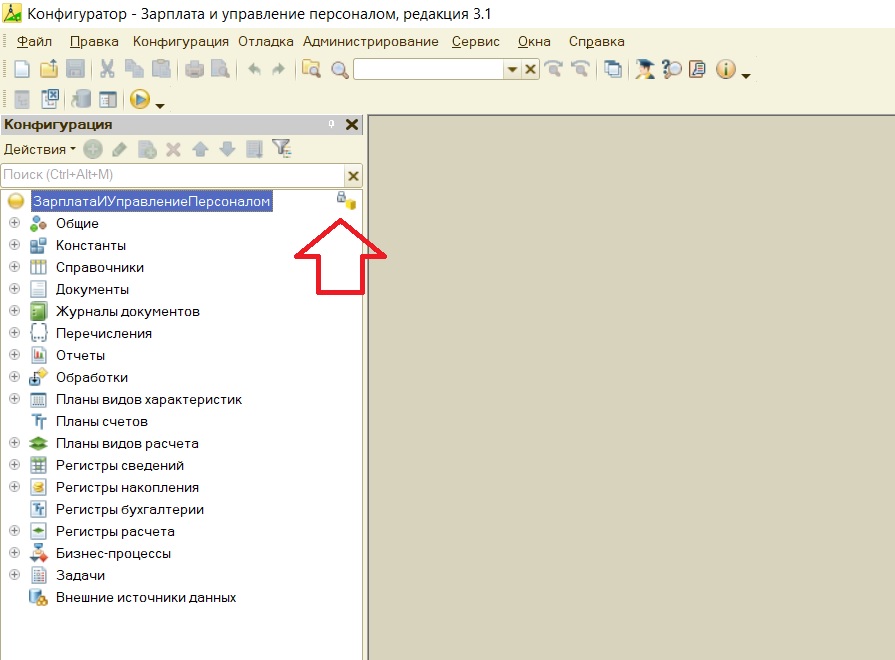
Task: Click the magnifying glass Find icon
Action: pos(340,70)
